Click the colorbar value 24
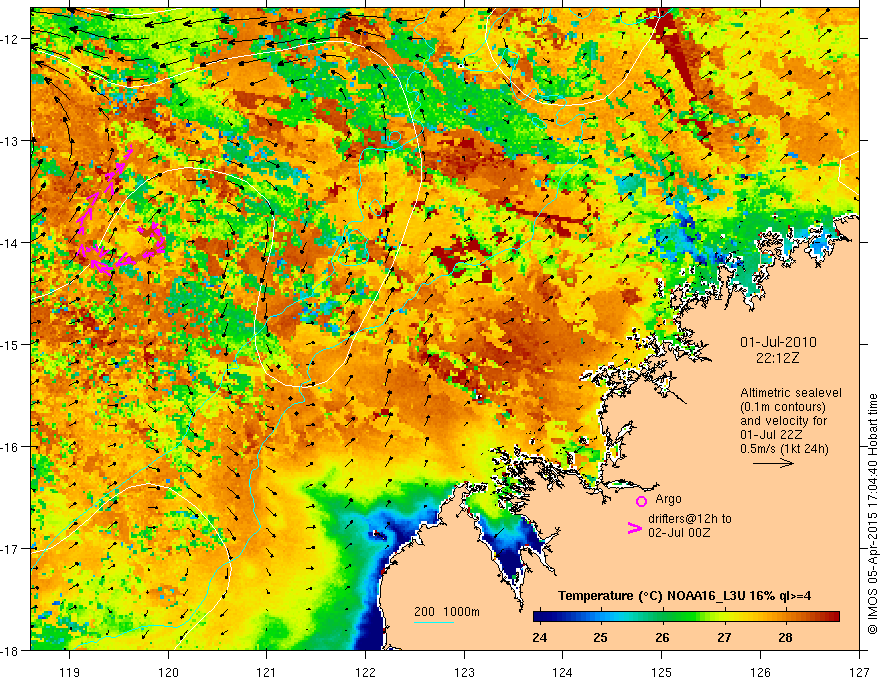 [x=539, y=637]
